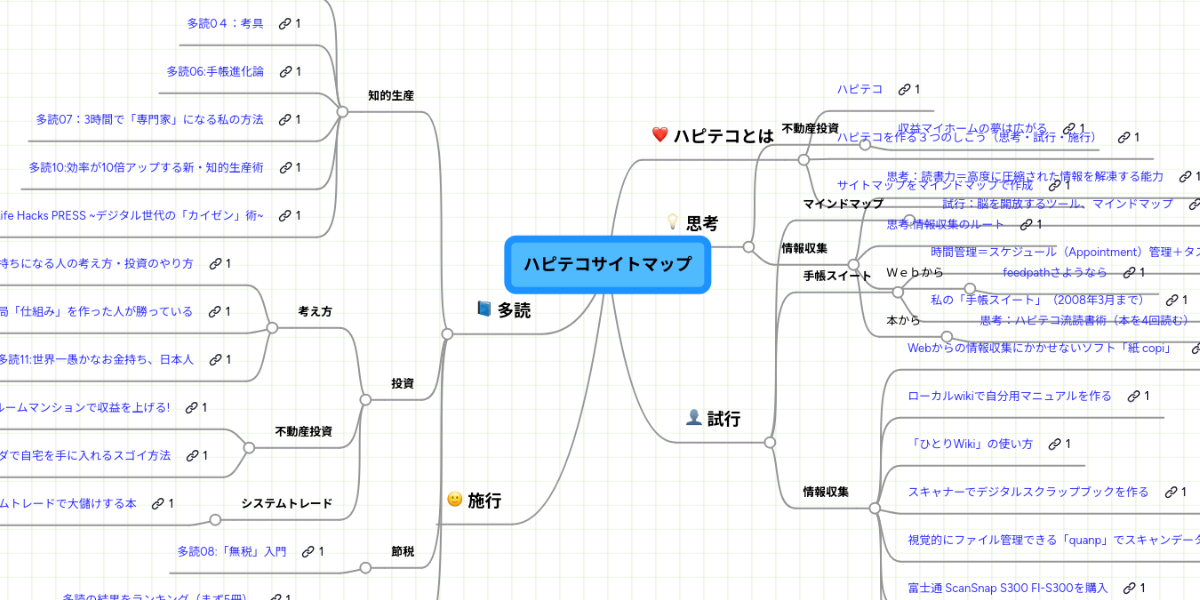Click link icon after Hacks PRESS「カイゼン」術 node

[x=285, y=215]
